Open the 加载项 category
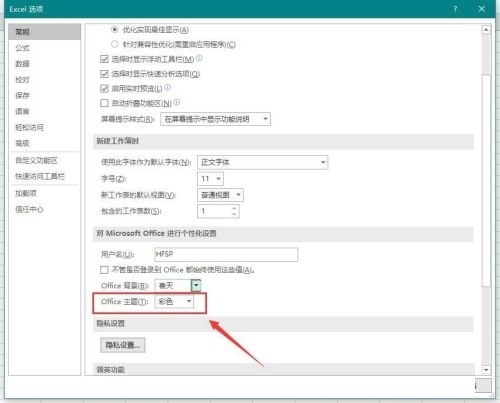The height and width of the screenshot is (403, 500). [x=26, y=193]
